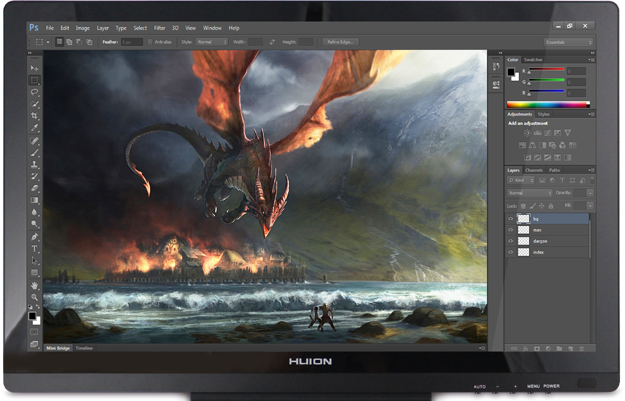Select the Rectangle shape tool
The image size is (625, 401).
pyautogui.click(x=34, y=273)
